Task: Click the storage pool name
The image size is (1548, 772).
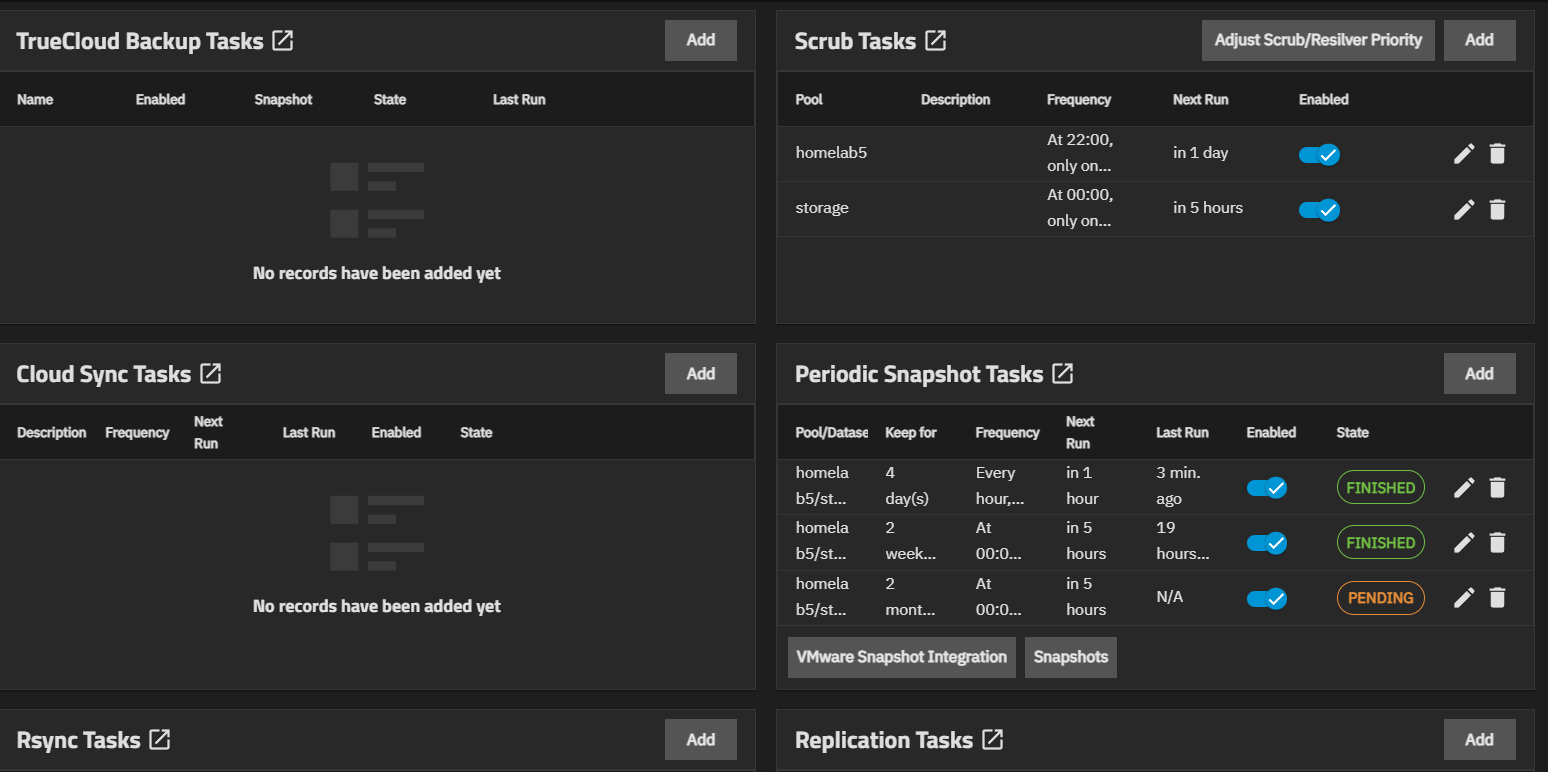Action: pyautogui.click(x=822, y=208)
